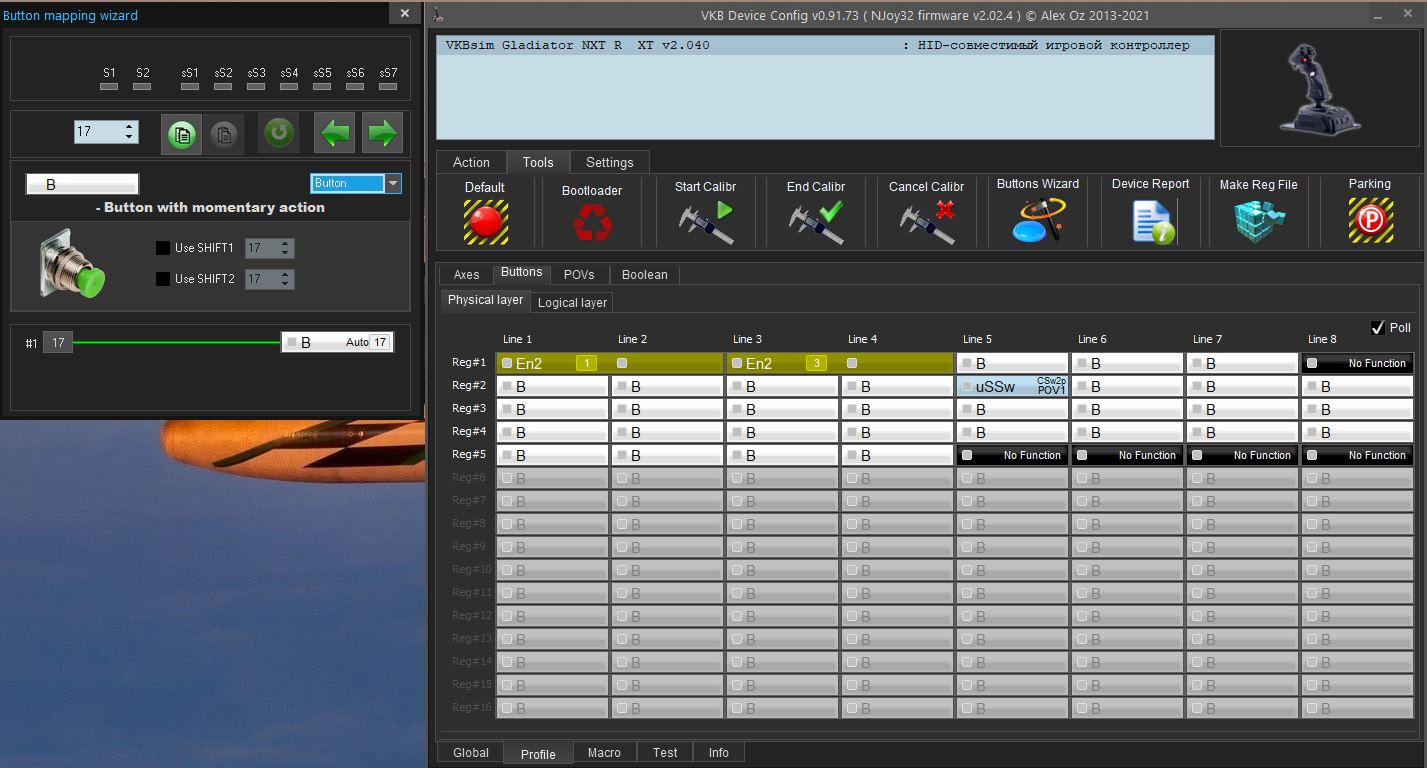This screenshot has width=1427, height=768.
Task: Open the Bootloader recycle icon
Action: click(592, 223)
